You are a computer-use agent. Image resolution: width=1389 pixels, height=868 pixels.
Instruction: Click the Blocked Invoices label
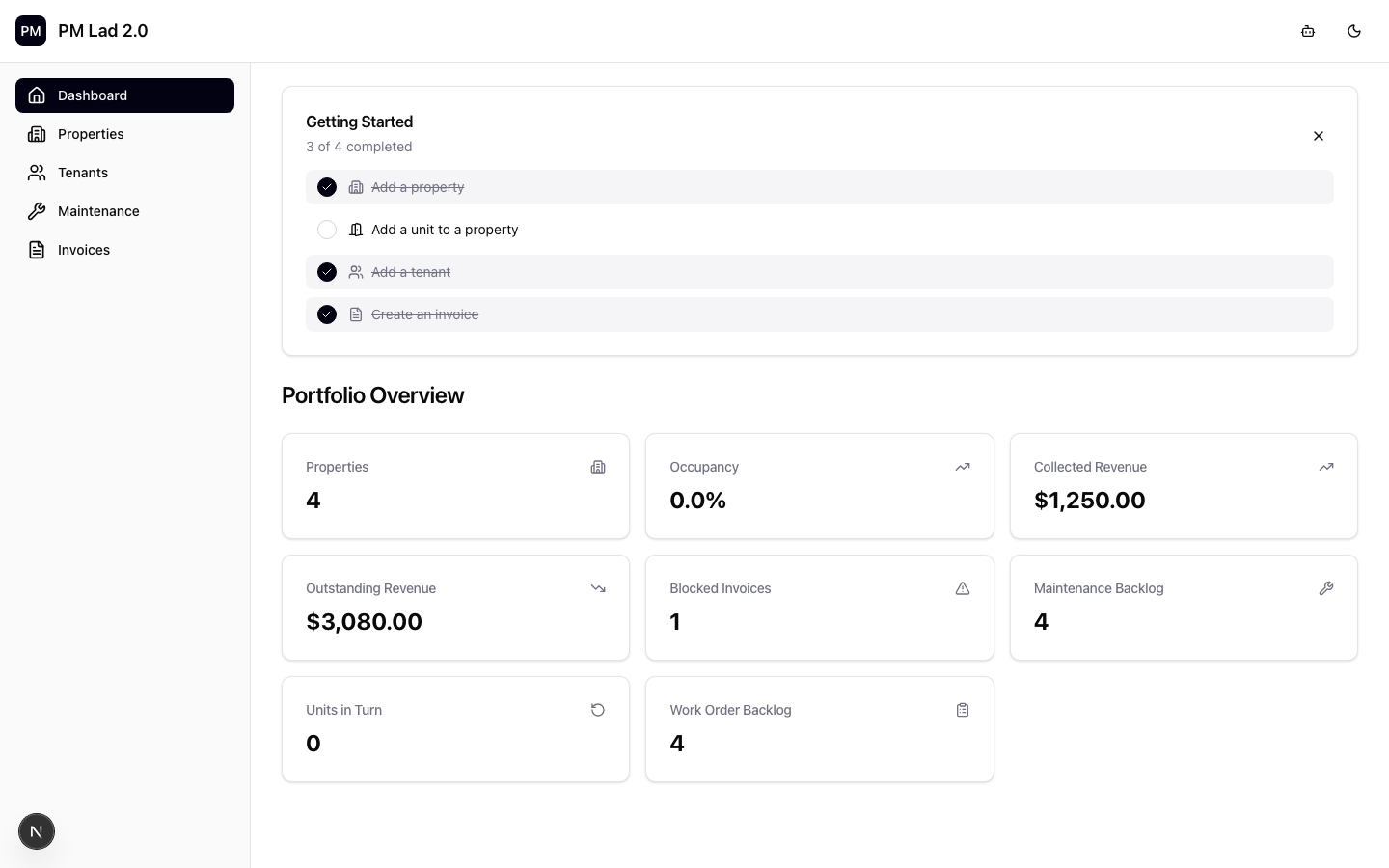(x=721, y=588)
